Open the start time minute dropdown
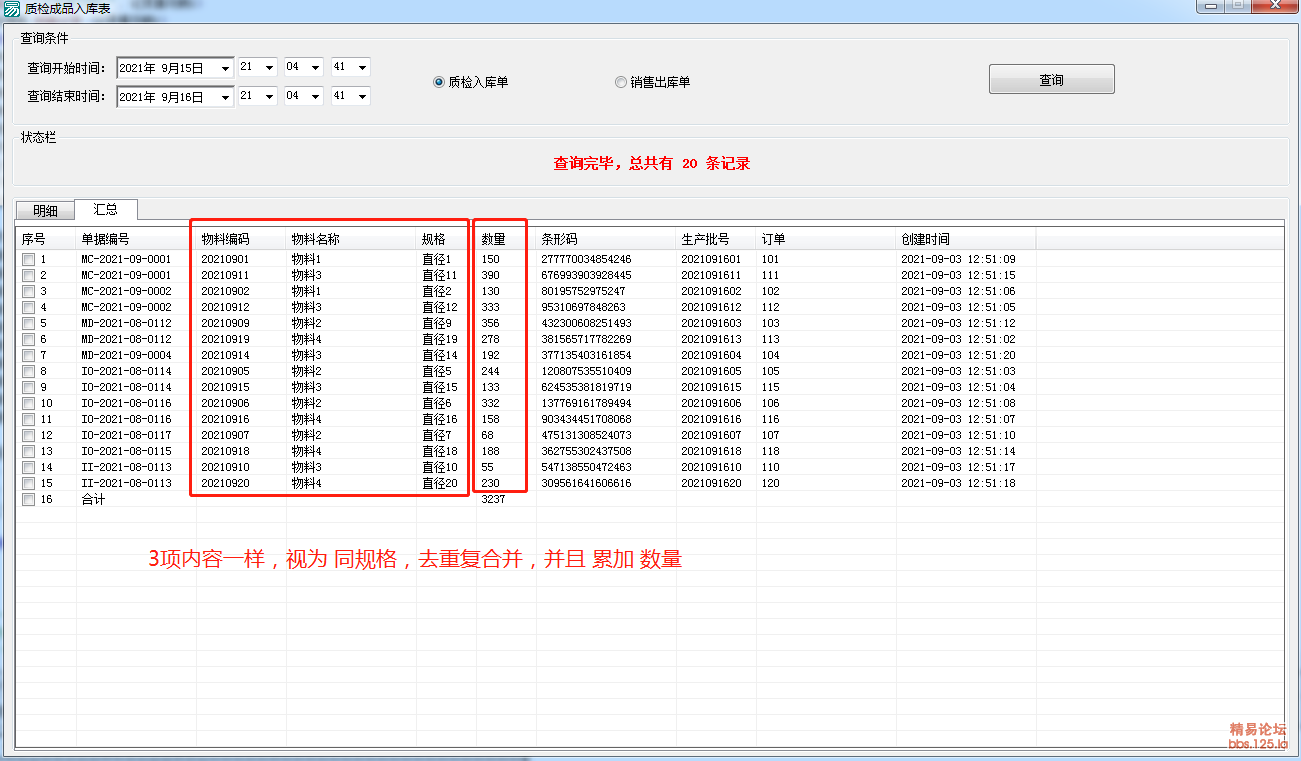 click(x=315, y=67)
